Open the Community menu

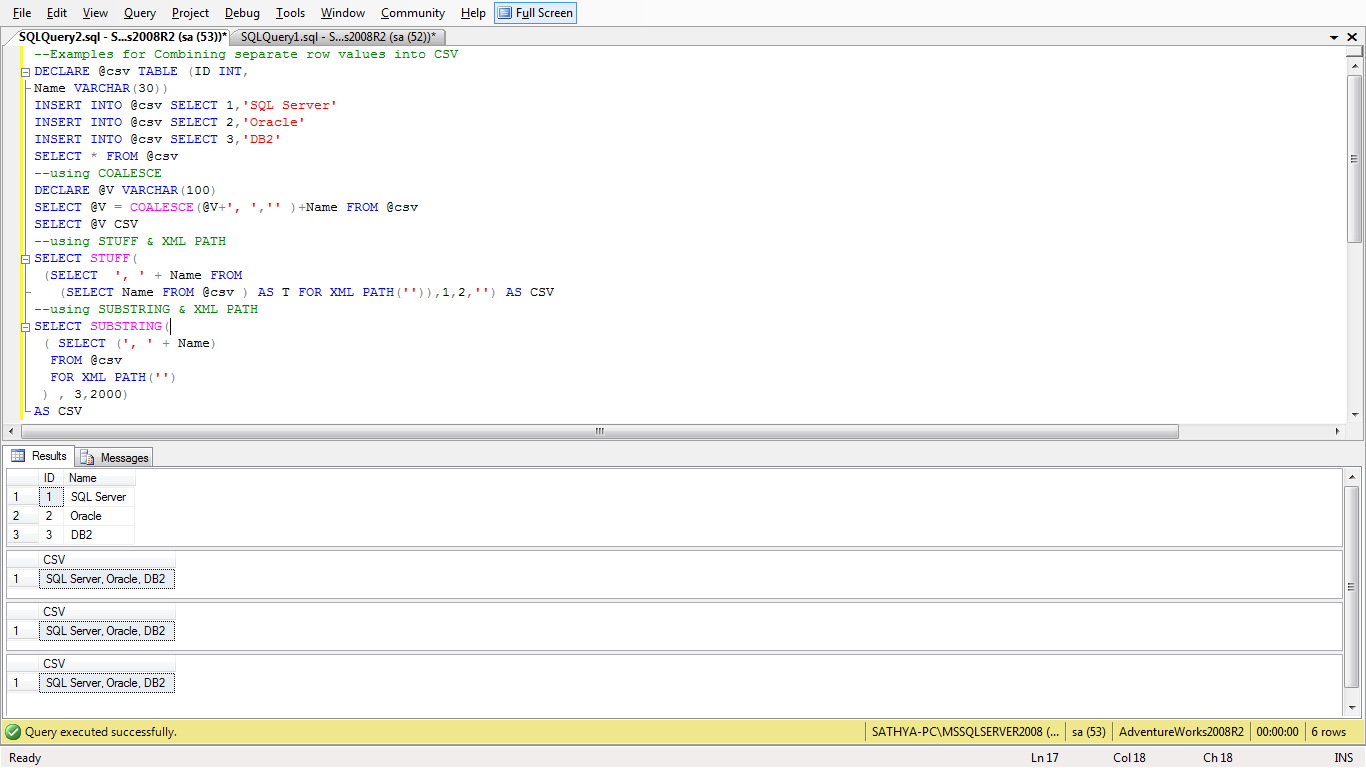pyautogui.click(x=413, y=13)
